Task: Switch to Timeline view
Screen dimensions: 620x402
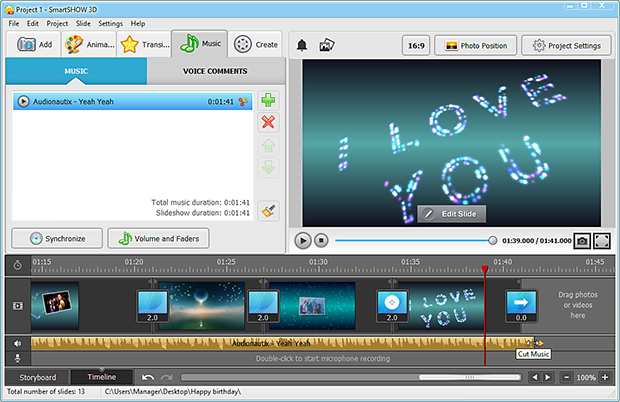Action: point(102,377)
